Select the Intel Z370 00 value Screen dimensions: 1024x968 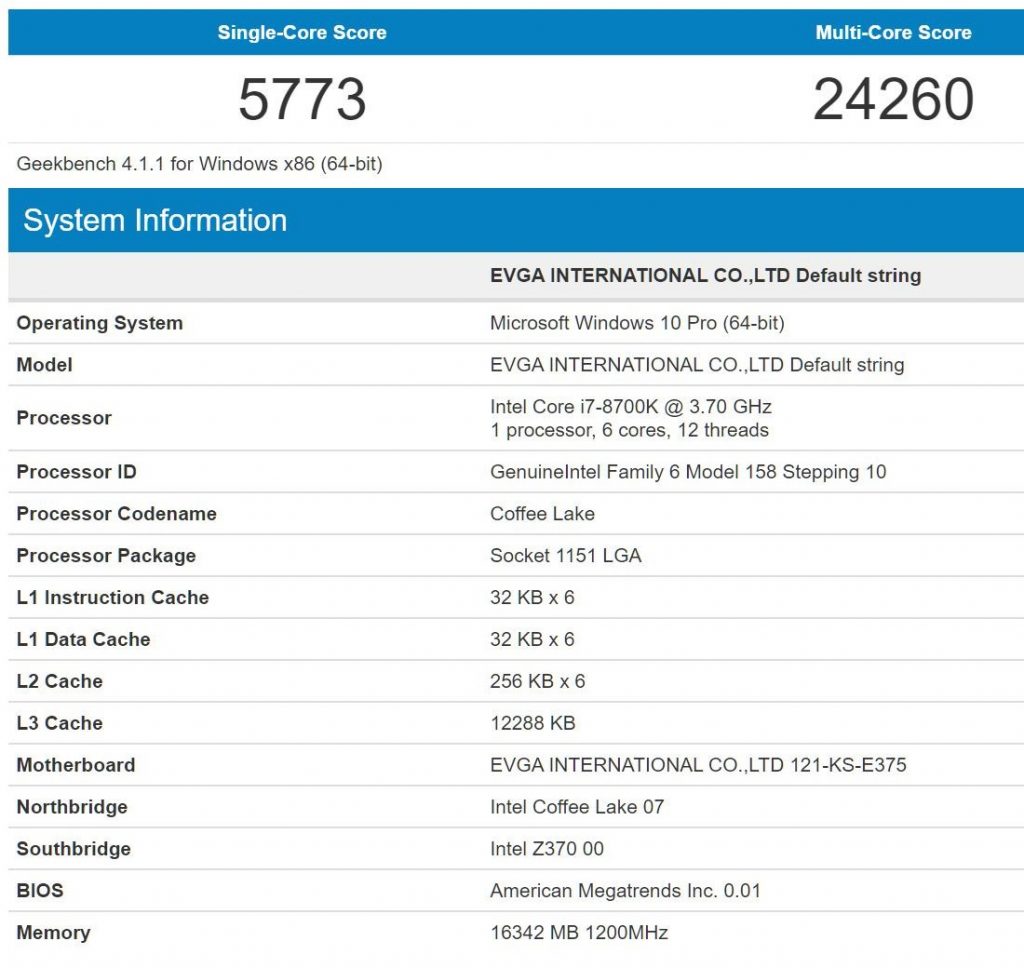[x=547, y=848]
